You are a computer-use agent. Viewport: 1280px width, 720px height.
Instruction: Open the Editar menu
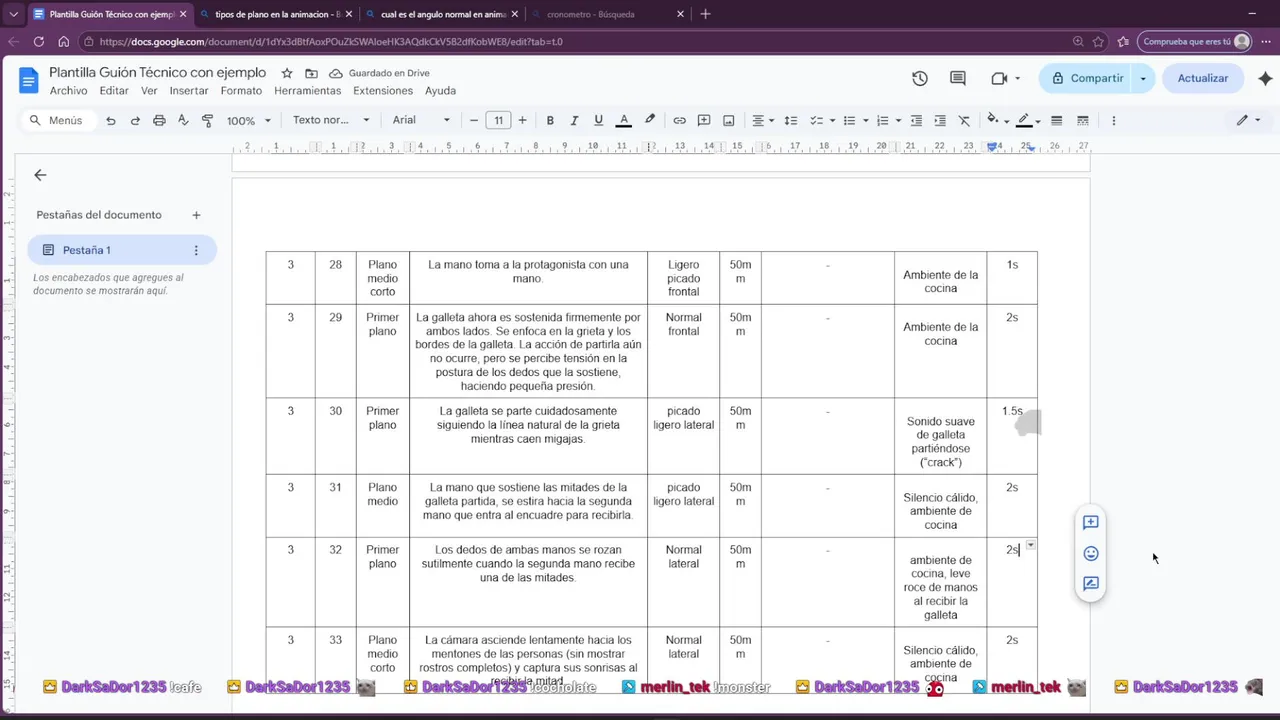(114, 91)
